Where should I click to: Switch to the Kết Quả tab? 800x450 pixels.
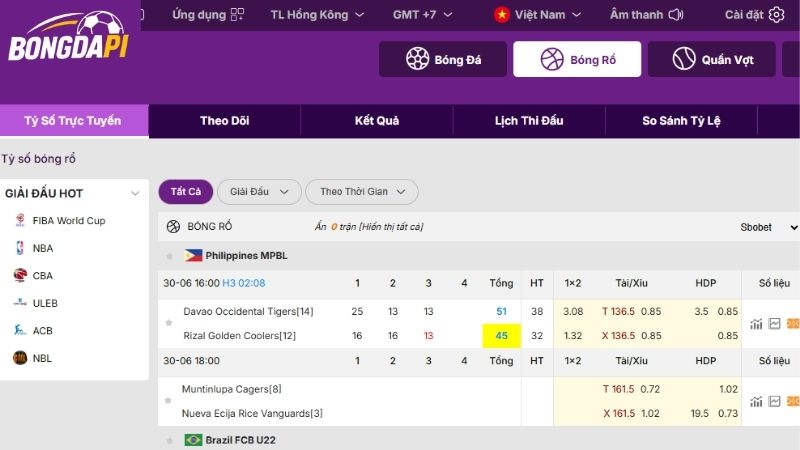[x=377, y=121]
